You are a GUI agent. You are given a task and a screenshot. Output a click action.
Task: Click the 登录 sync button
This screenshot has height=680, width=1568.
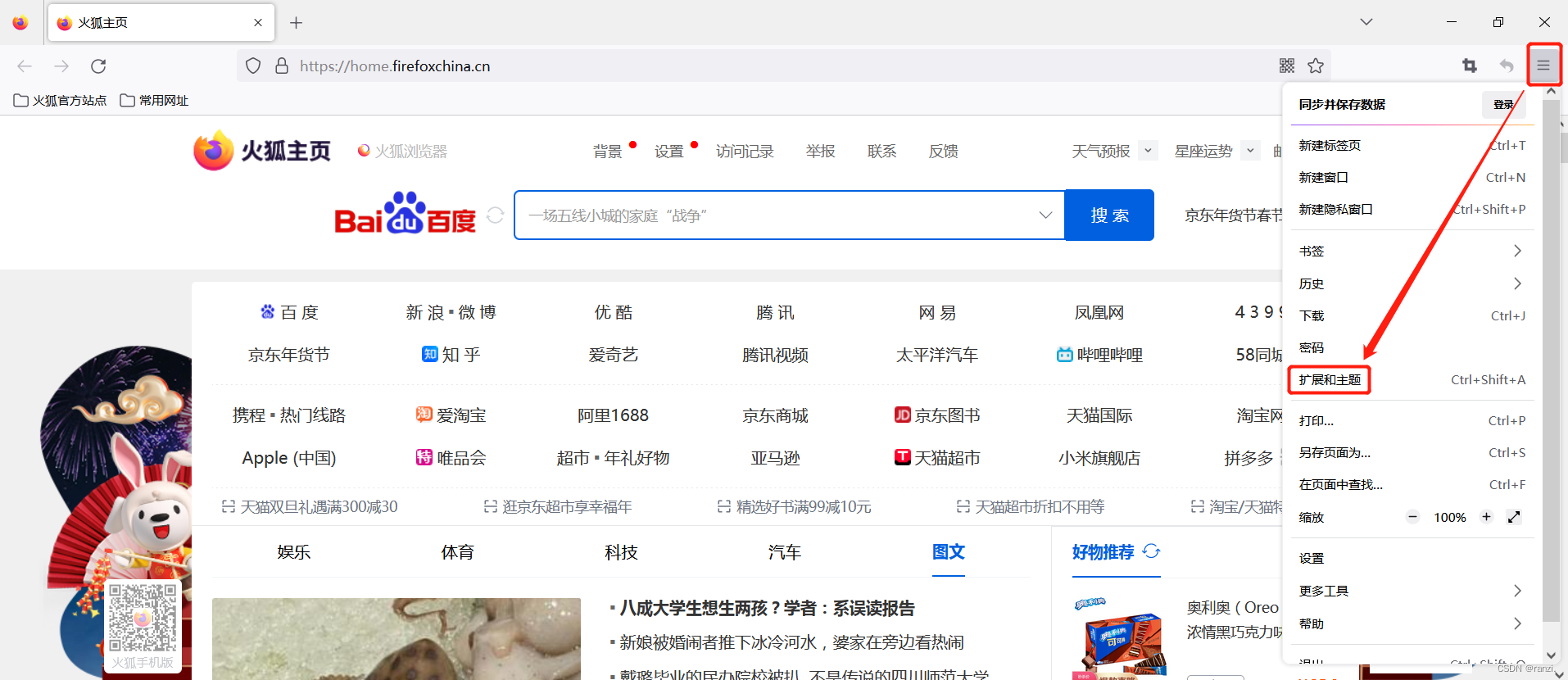pos(1502,104)
